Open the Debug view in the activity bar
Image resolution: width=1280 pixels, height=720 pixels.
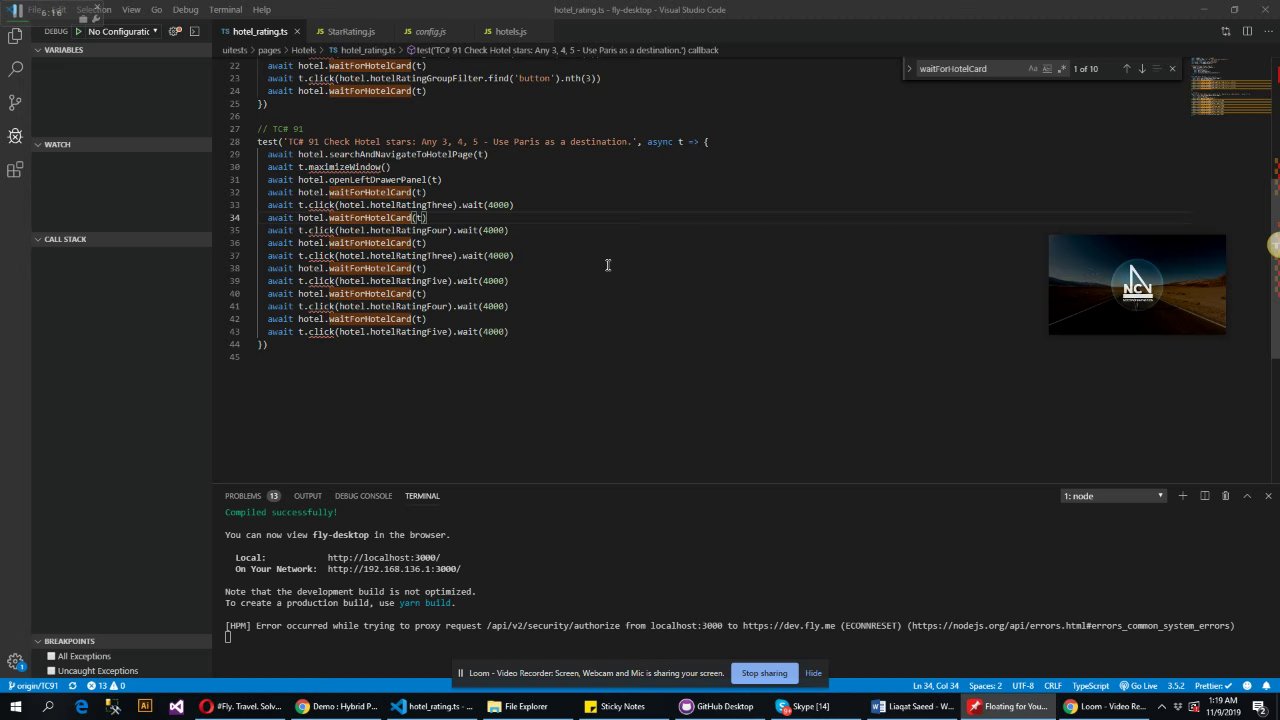point(15,136)
